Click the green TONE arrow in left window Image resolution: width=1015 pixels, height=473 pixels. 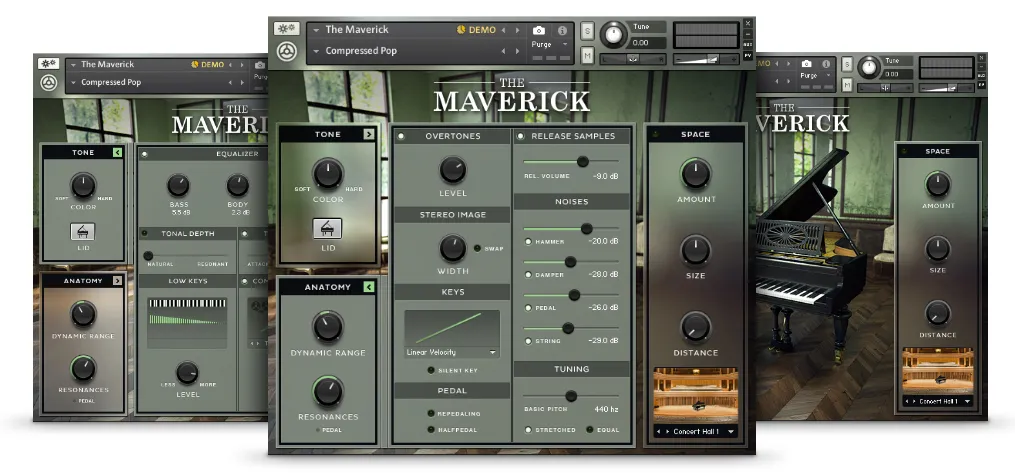coord(117,152)
